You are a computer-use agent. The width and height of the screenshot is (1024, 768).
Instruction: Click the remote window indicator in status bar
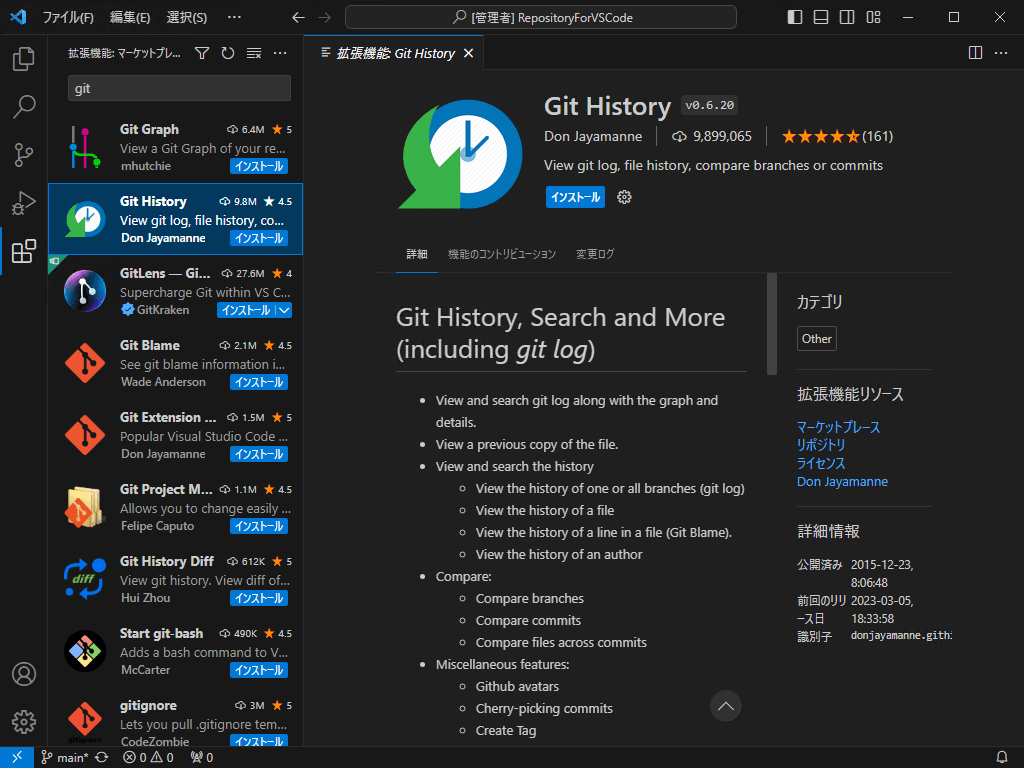17,757
